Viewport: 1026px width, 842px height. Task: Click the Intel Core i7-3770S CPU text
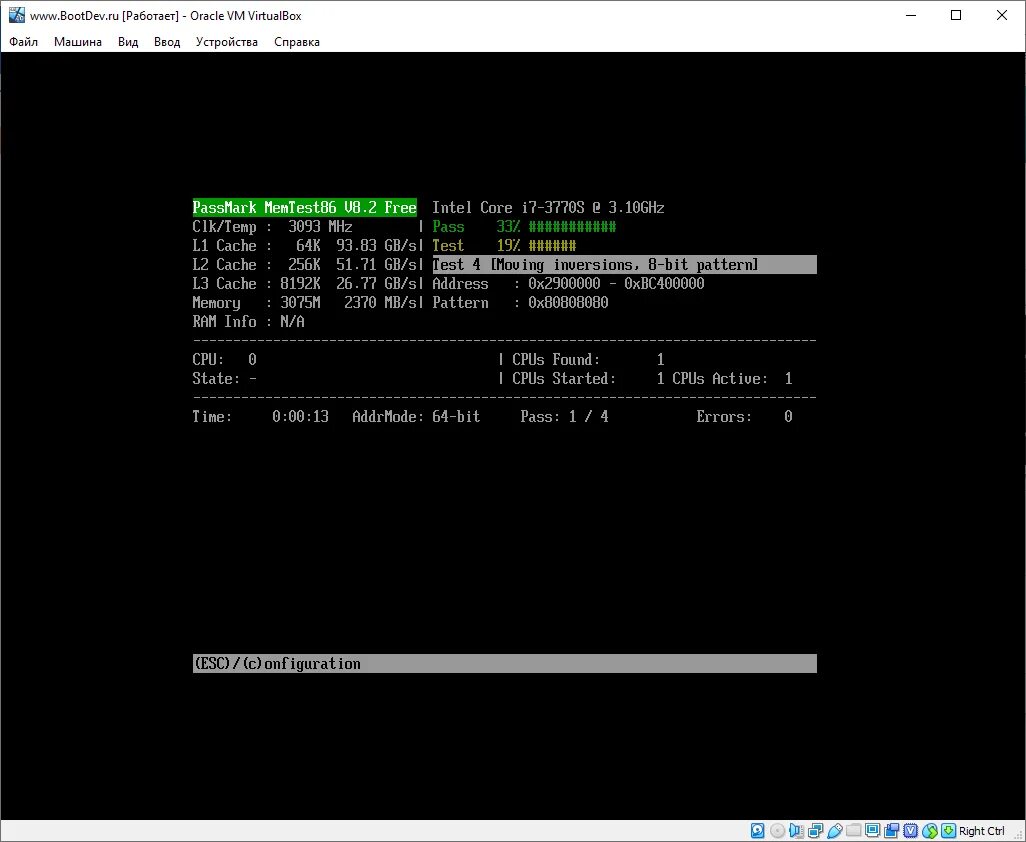[x=548, y=207]
